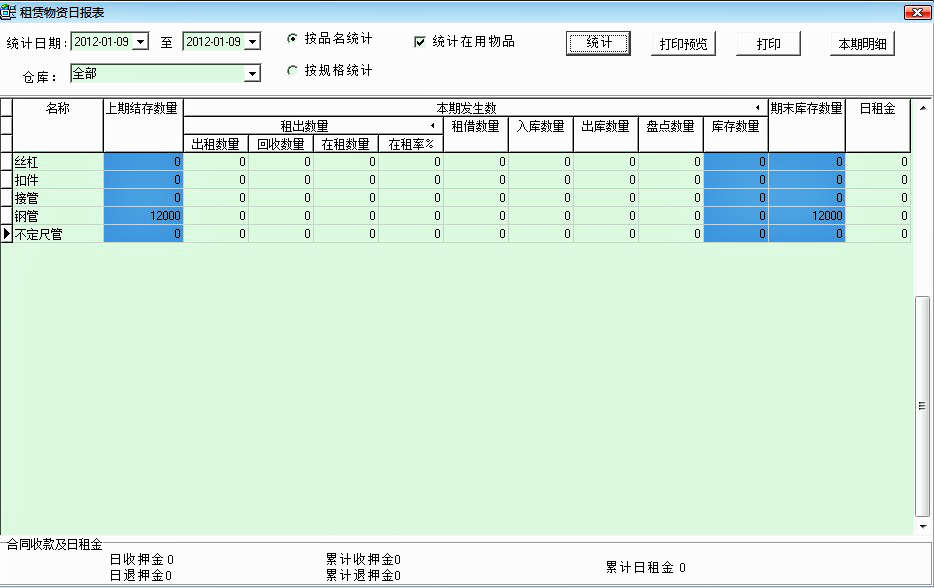The image size is (934, 588).
Task: Click the 期末库存数量 column header
Action: pyautogui.click(x=807, y=125)
